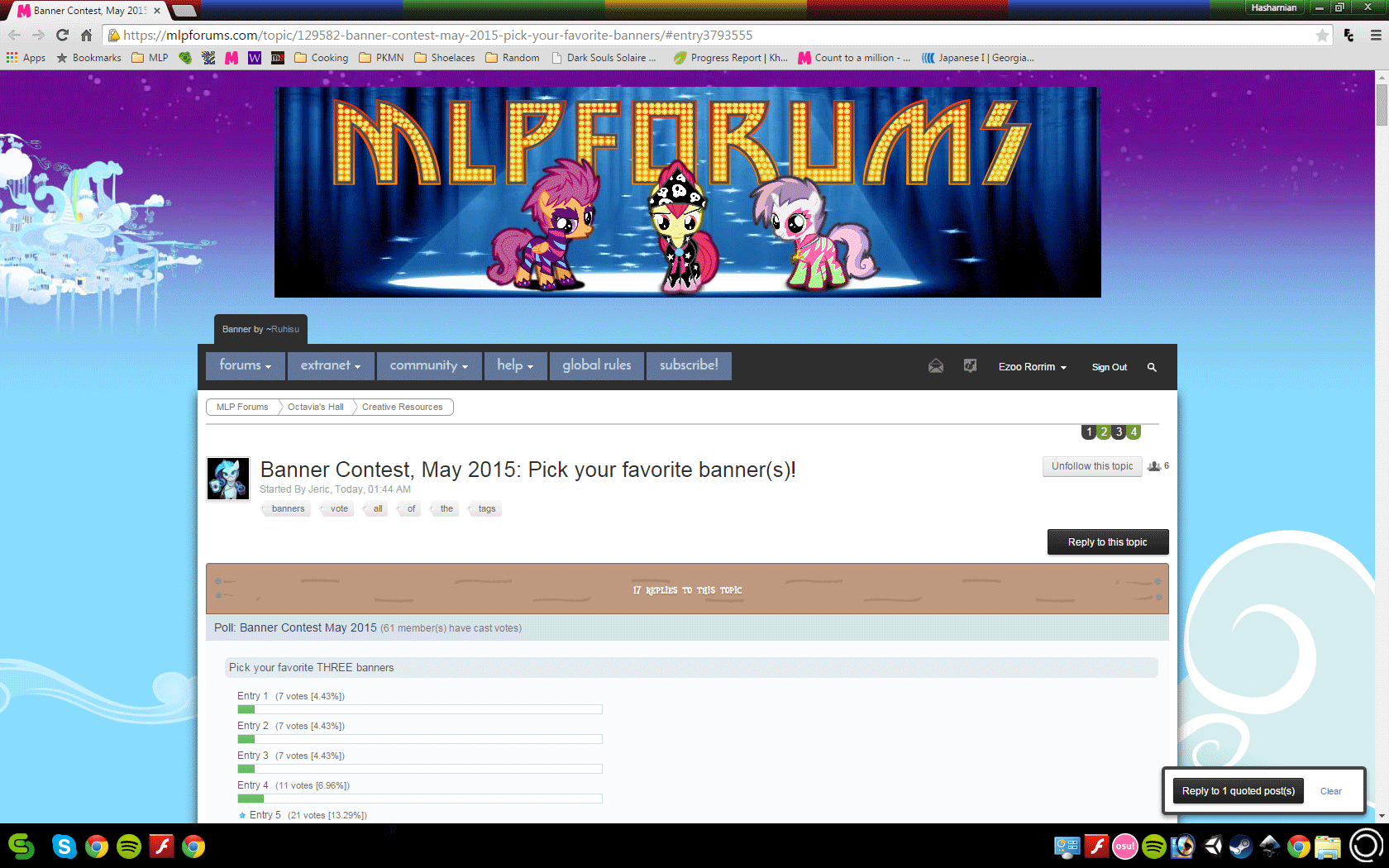1389x868 pixels.
Task: Click Chrome's forward navigation arrow
Action: pyautogui.click(x=38, y=35)
